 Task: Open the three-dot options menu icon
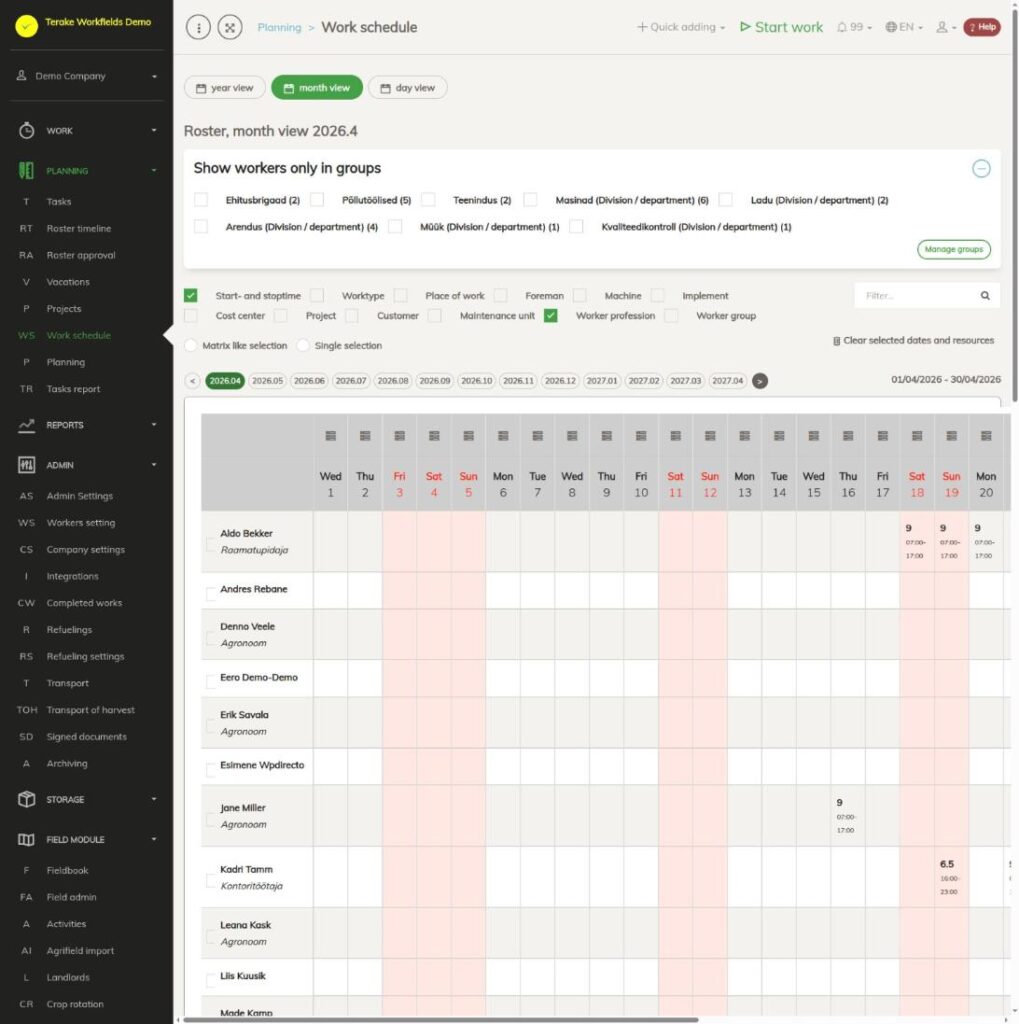pos(199,27)
